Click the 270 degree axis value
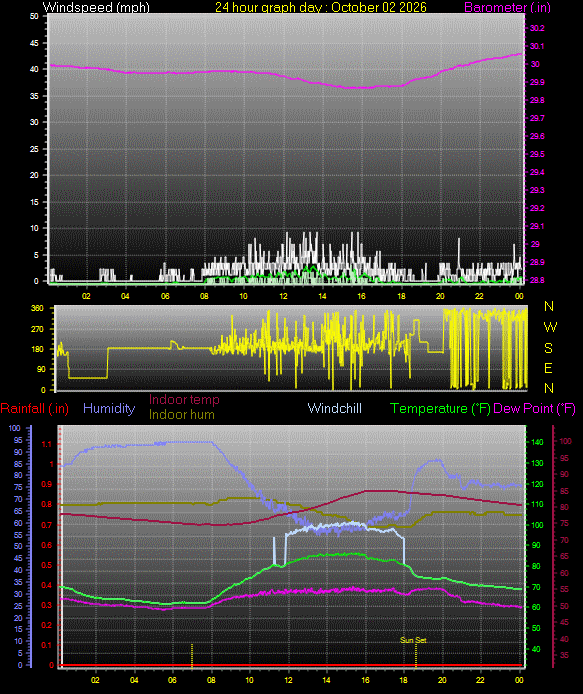 [38, 329]
